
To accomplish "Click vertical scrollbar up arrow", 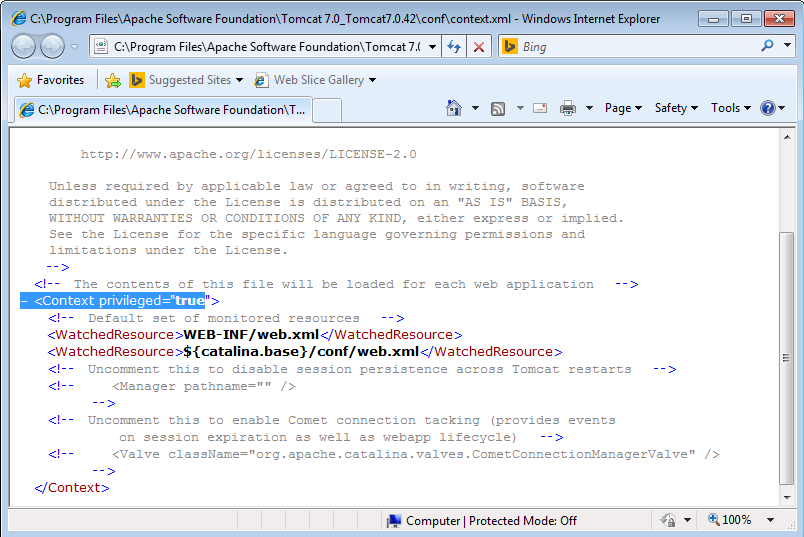I will point(787,137).
